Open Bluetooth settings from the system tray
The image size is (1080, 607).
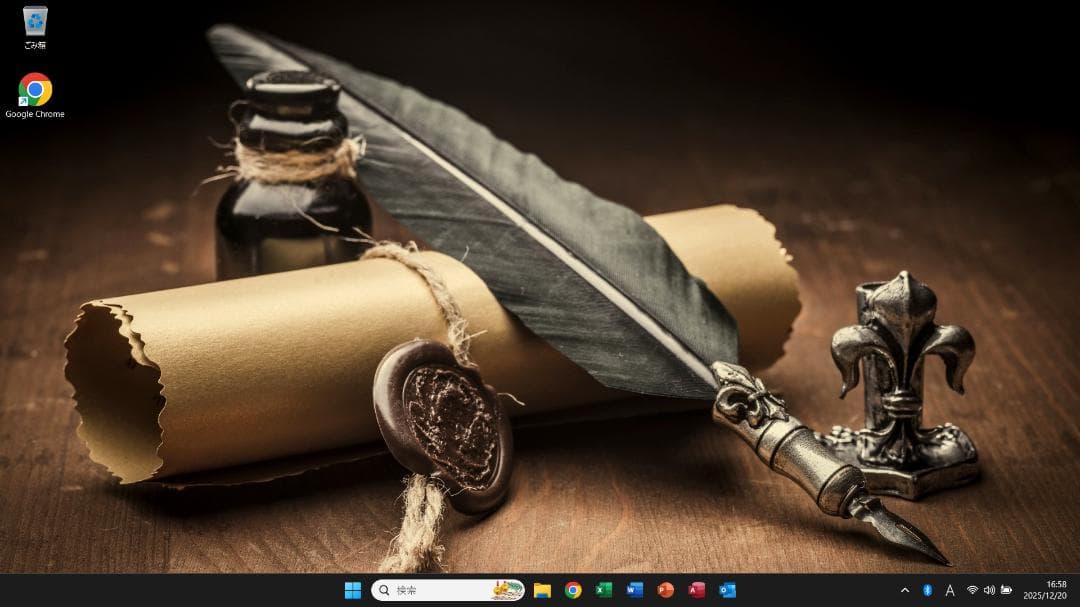click(929, 590)
